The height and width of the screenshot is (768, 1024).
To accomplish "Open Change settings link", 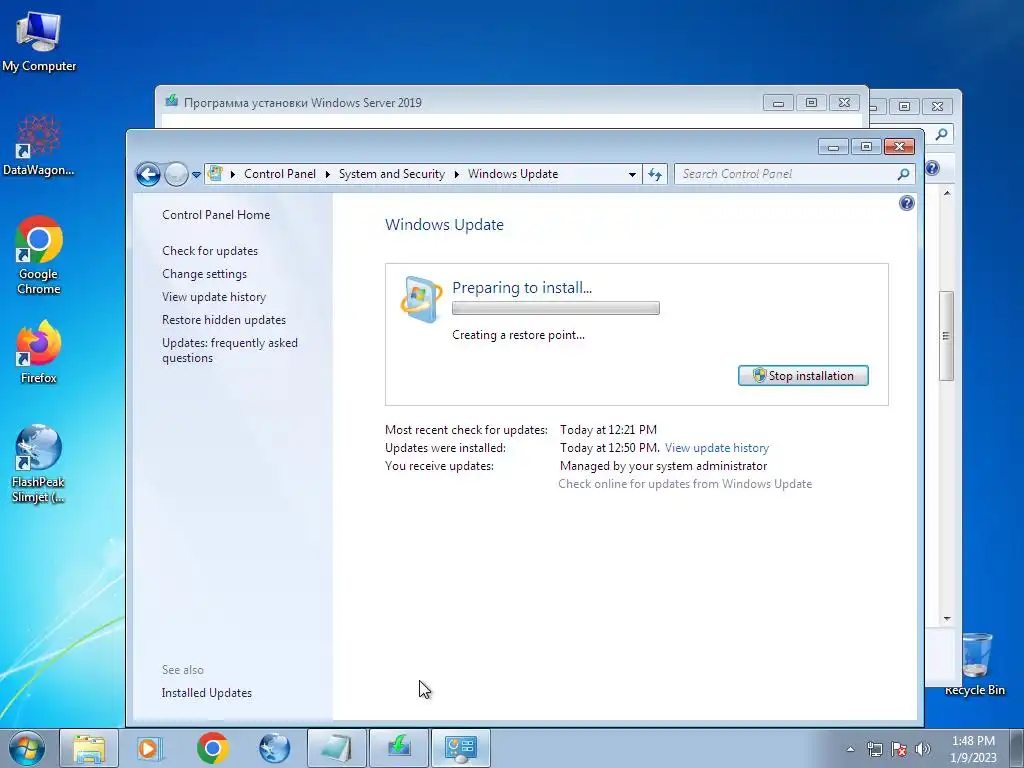I will click(x=204, y=274).
